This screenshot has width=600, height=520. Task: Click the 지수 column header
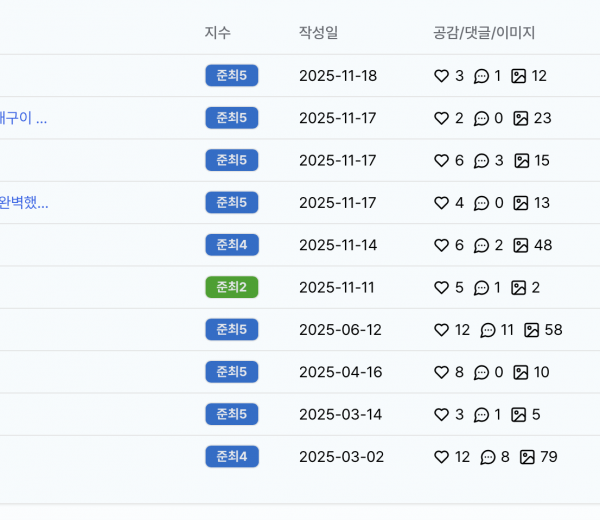point(217,32)
